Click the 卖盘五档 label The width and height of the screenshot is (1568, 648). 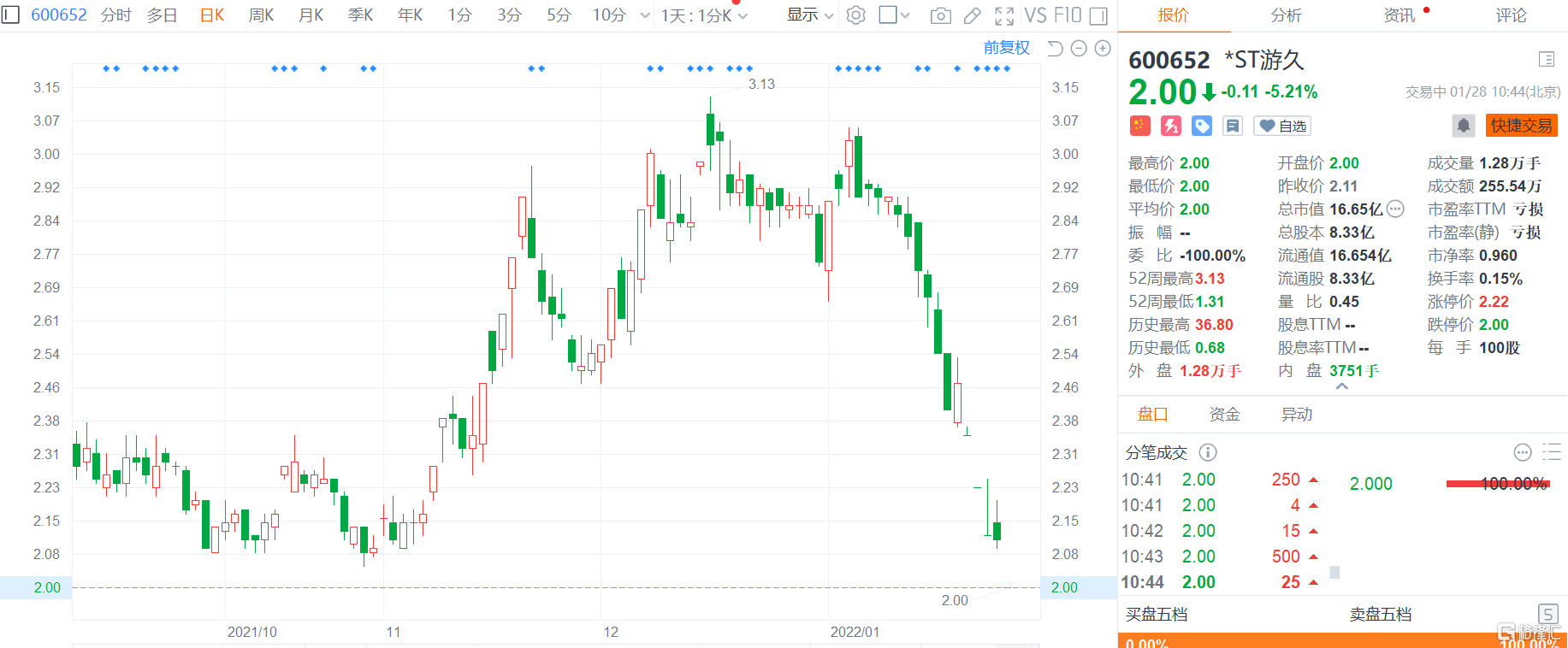1381,614
